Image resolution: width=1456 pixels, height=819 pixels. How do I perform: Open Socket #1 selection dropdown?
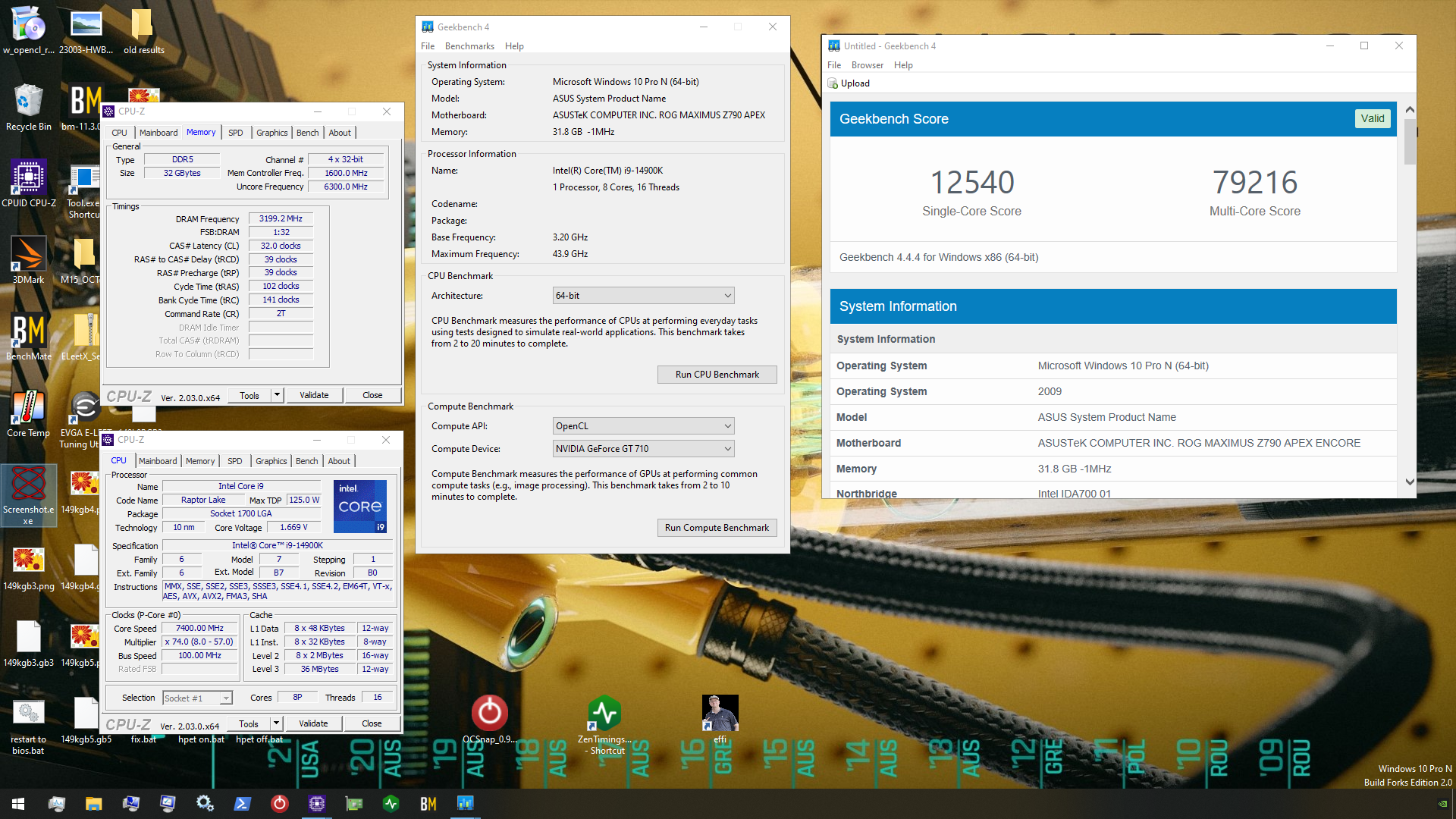[197, 698]
